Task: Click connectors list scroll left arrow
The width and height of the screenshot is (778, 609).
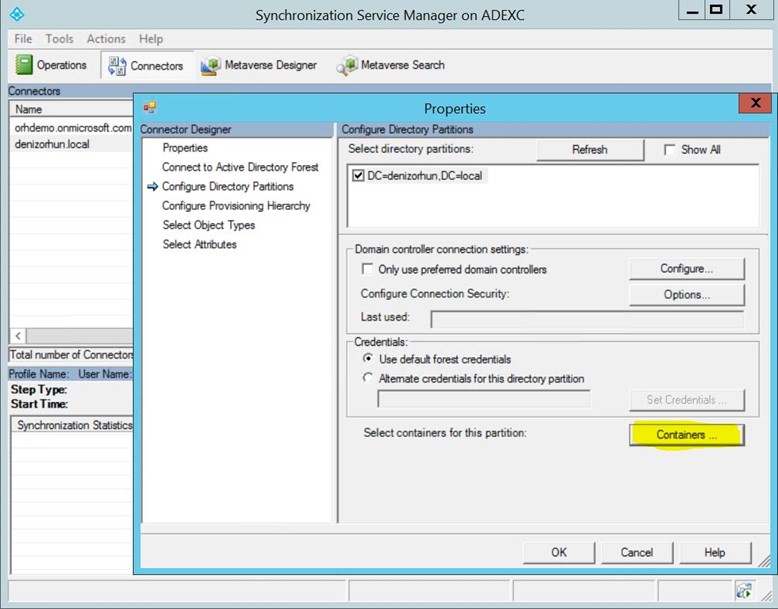Action: coord(18,336)
